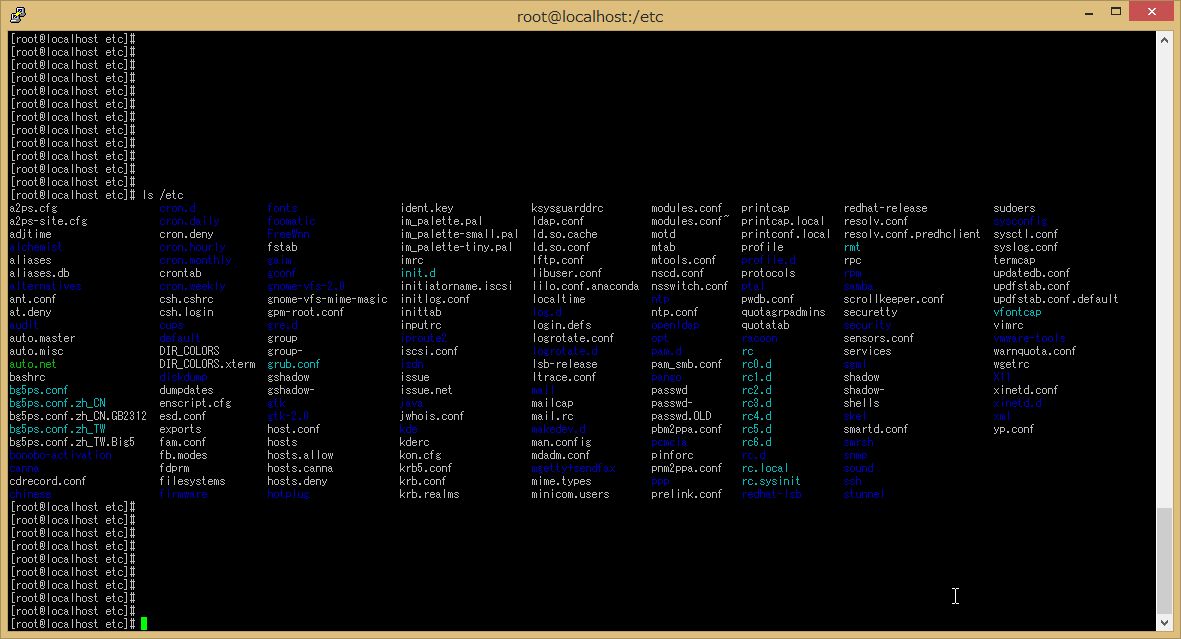Select the fstab filename

282,247
